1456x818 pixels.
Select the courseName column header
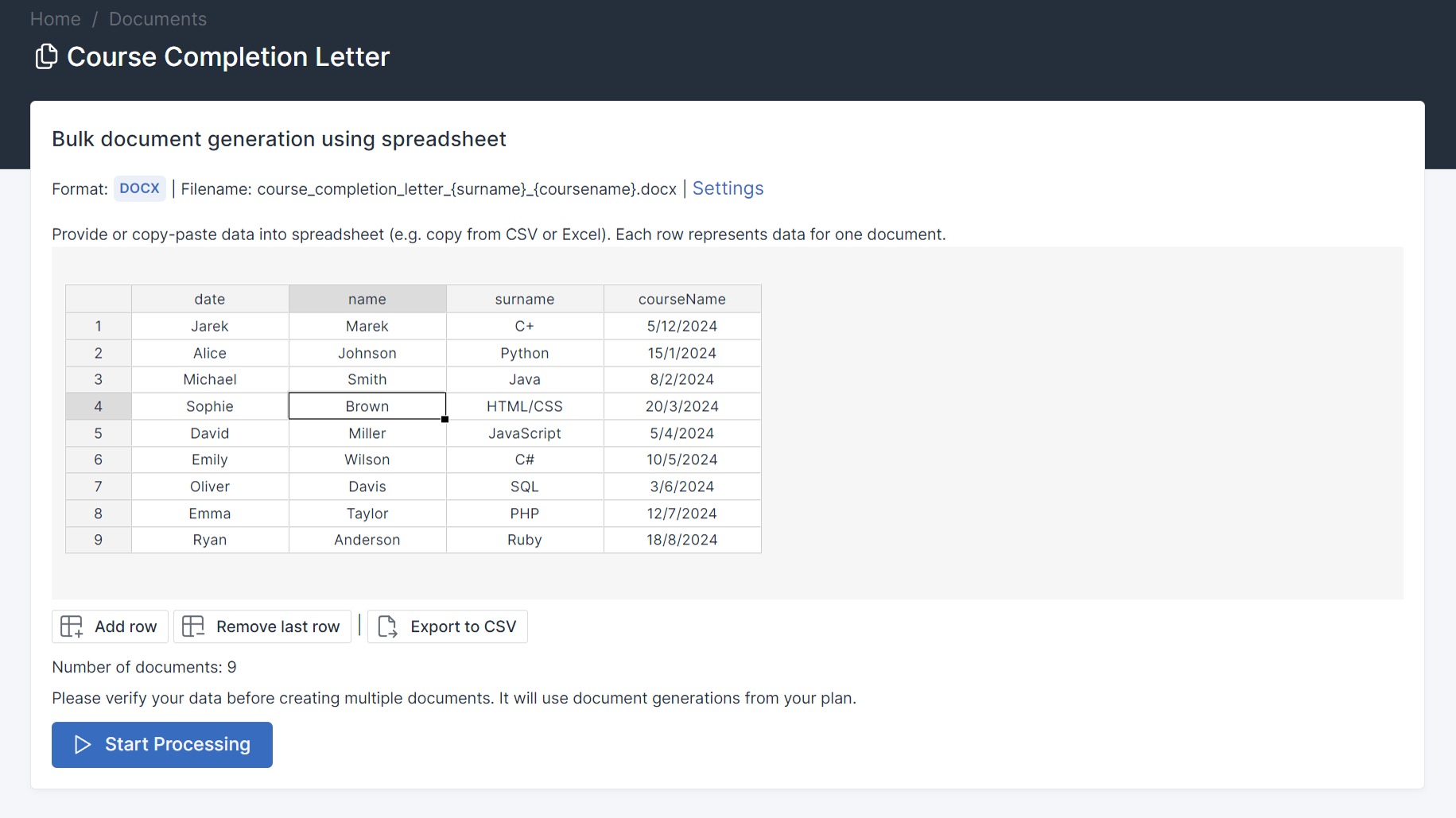coord(682,299)
